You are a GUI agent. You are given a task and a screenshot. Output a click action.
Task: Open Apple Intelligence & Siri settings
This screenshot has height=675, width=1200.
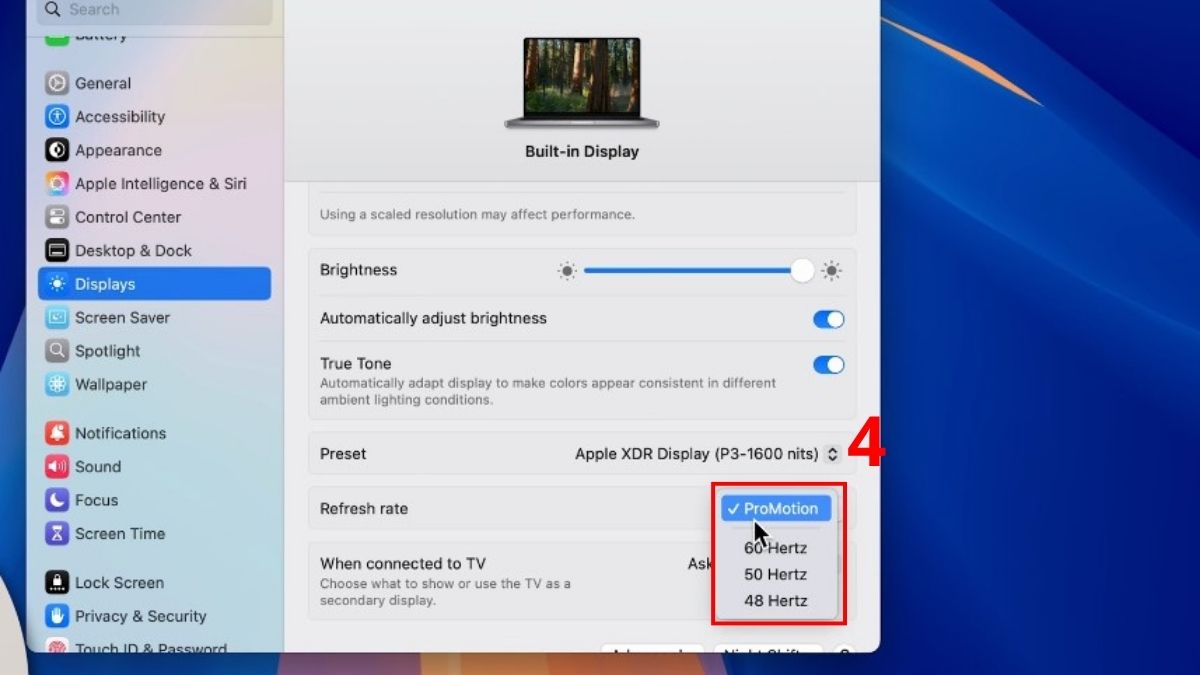tap(60, 183)
